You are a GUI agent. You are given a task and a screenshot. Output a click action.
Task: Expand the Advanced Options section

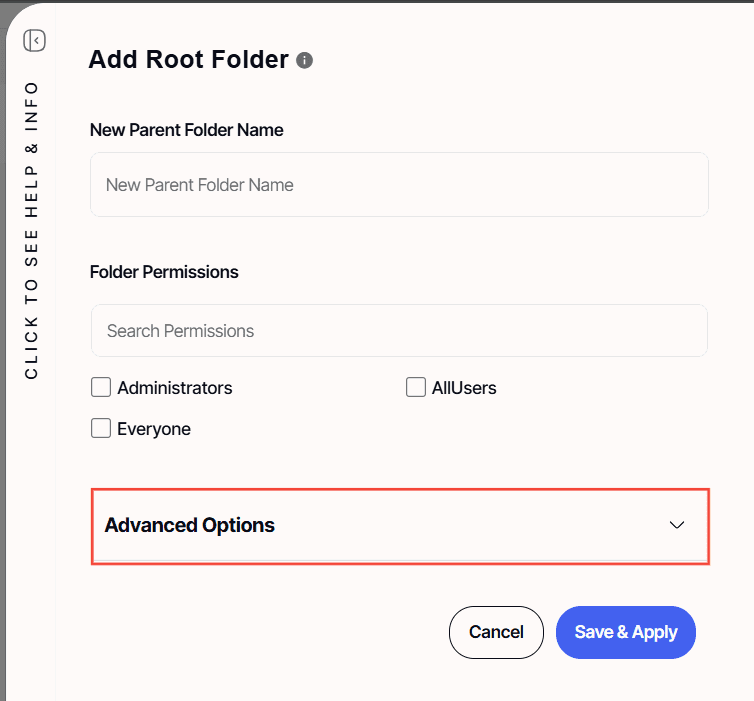(400, 525)
